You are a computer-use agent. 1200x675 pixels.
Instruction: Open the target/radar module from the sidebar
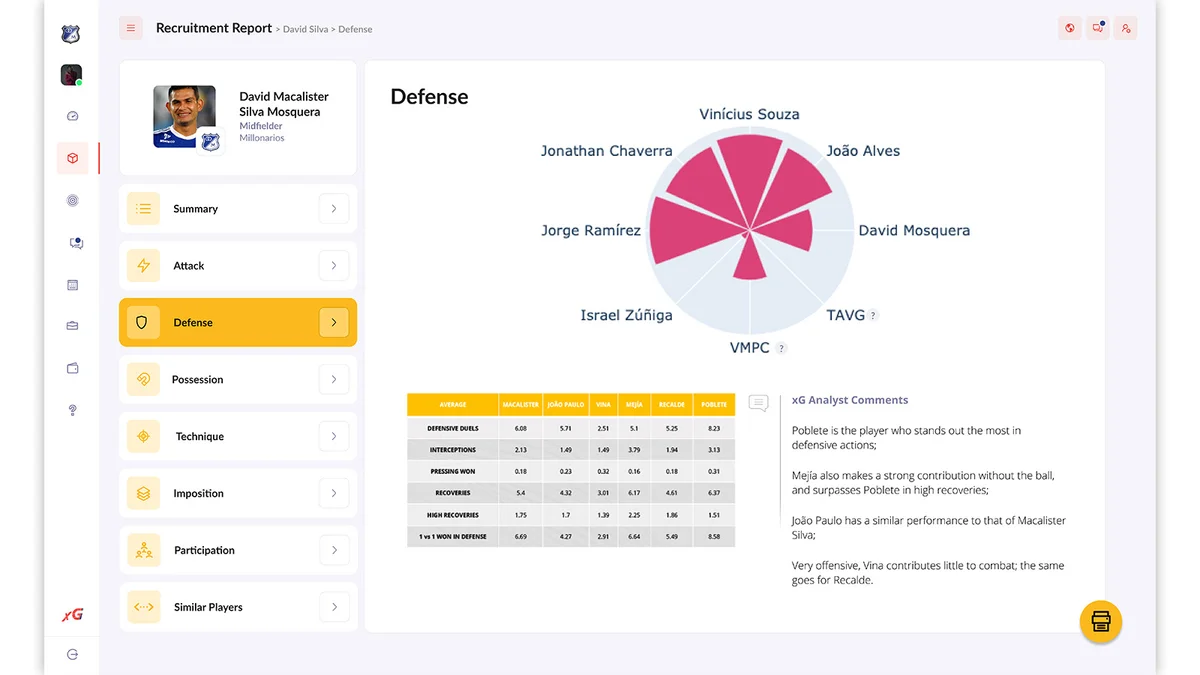point(72,200)
